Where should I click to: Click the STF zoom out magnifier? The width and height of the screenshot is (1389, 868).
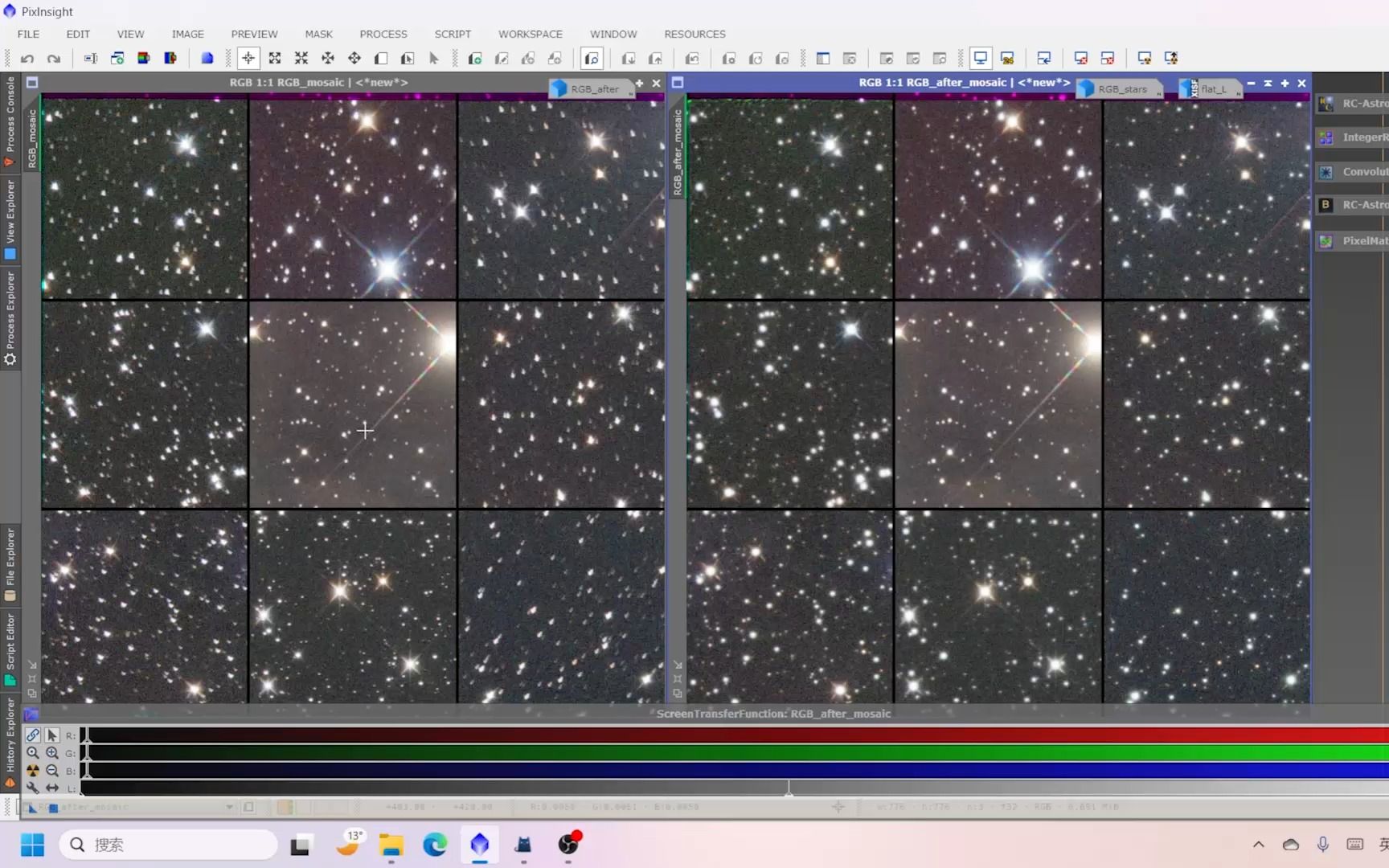click(x=52, y=771)
